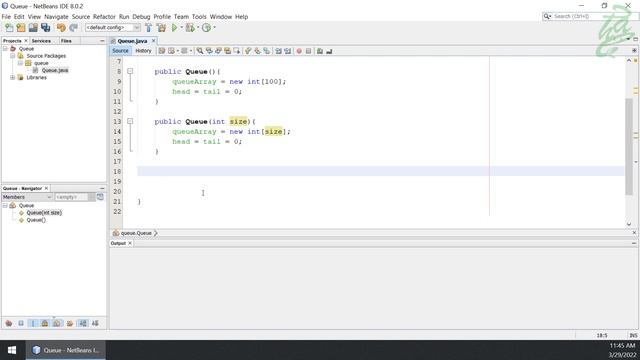Switch to the Services tab
Screen dimensions: 640x360
point(41,41)
